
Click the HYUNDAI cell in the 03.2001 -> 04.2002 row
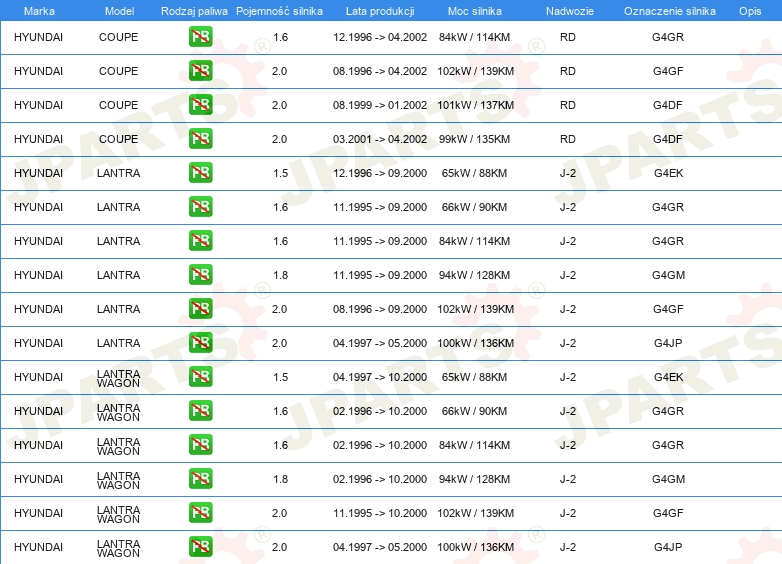[38, 139]
